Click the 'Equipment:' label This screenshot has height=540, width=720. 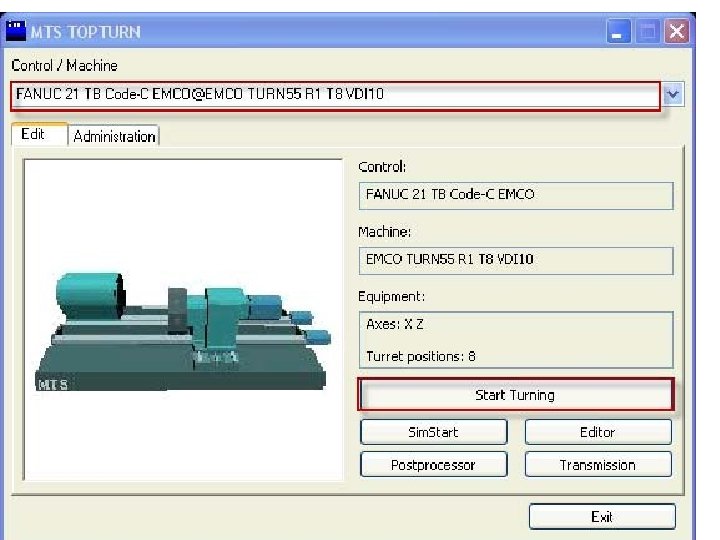coord(392,297)
